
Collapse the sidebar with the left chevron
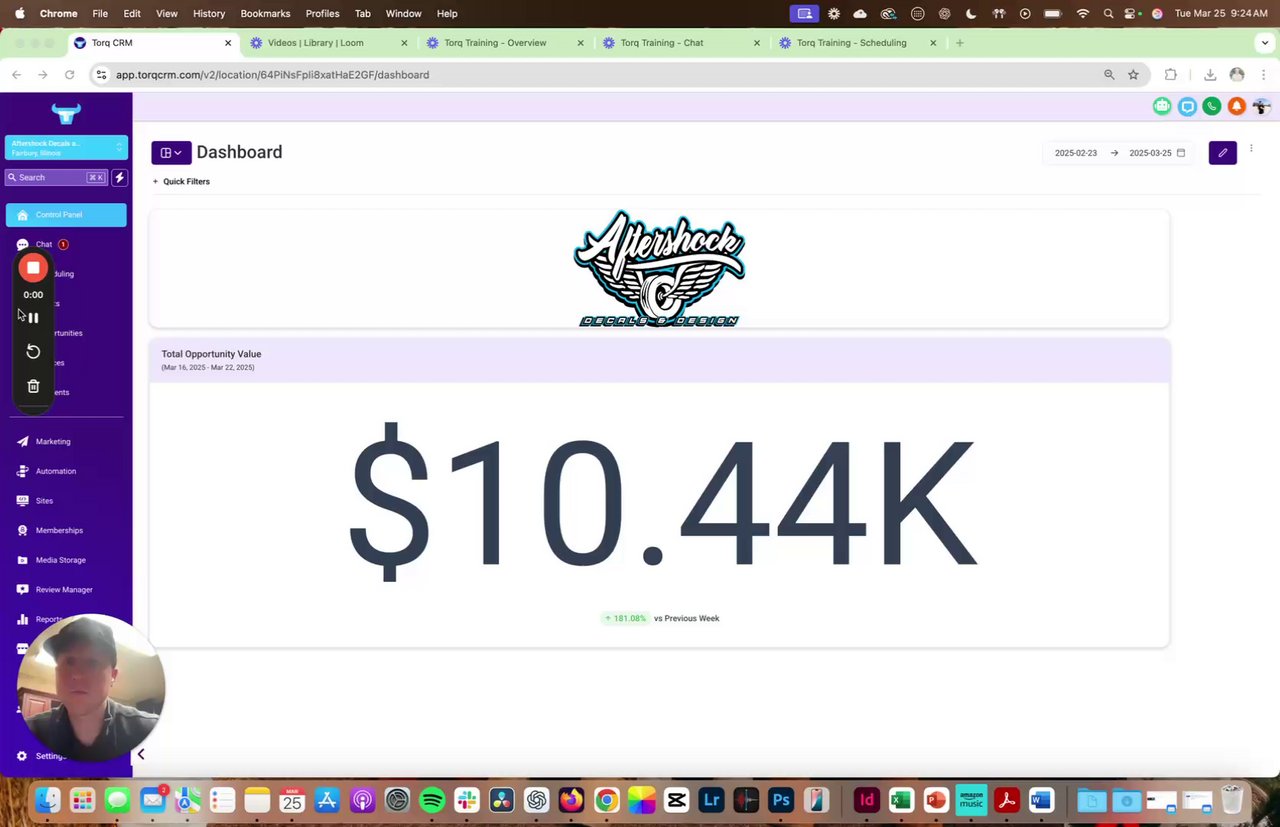pos(141,754)
